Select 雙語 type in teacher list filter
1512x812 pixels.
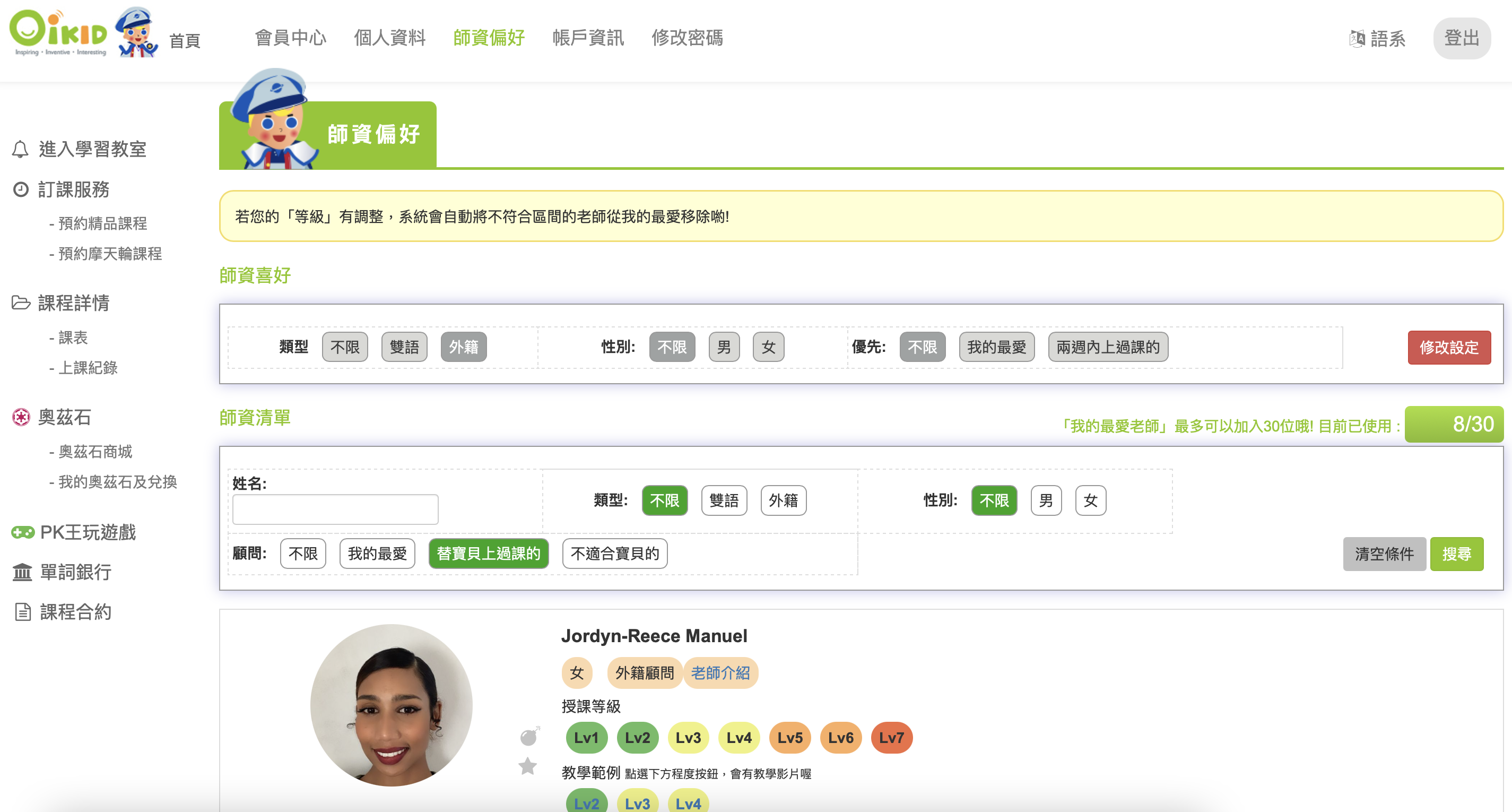point(724,501)
